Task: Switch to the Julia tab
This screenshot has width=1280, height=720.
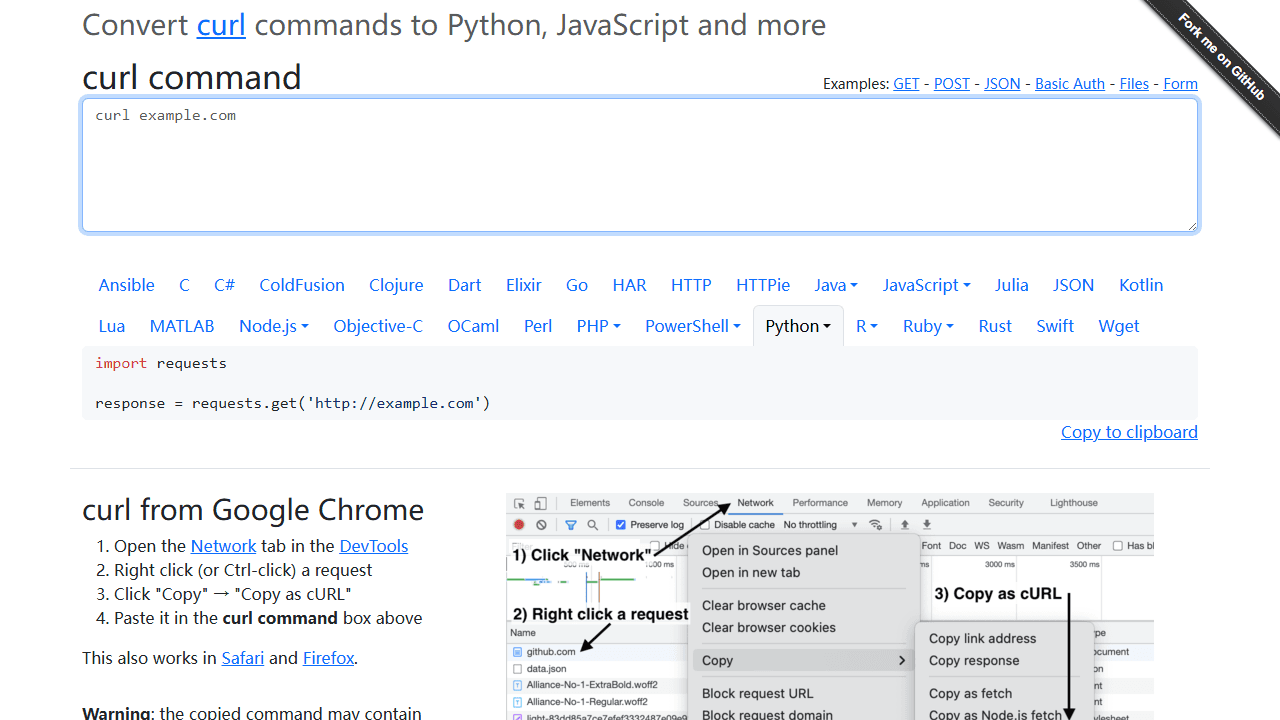Action: point(1012,285)
